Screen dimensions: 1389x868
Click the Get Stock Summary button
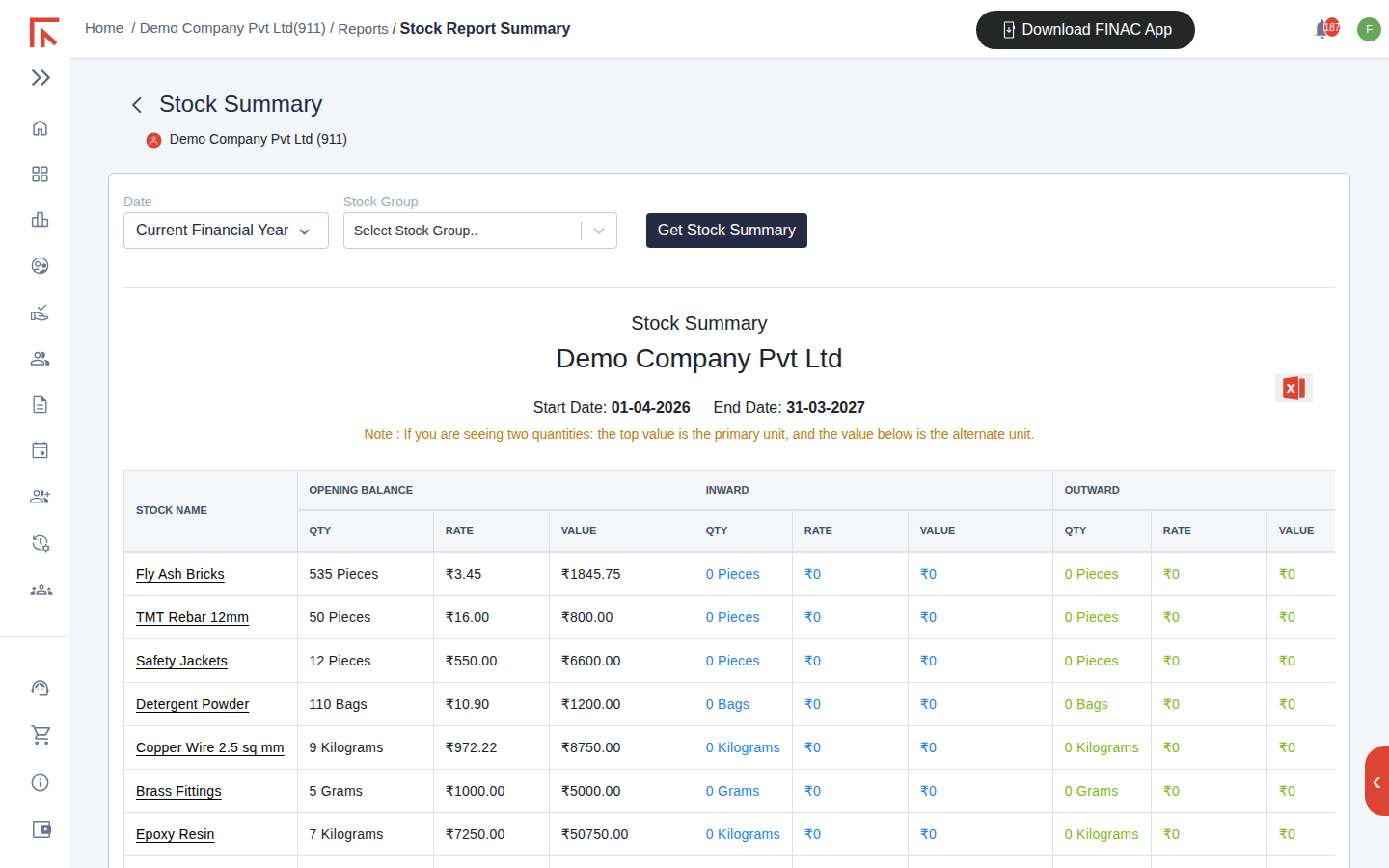tap(726, 231)
